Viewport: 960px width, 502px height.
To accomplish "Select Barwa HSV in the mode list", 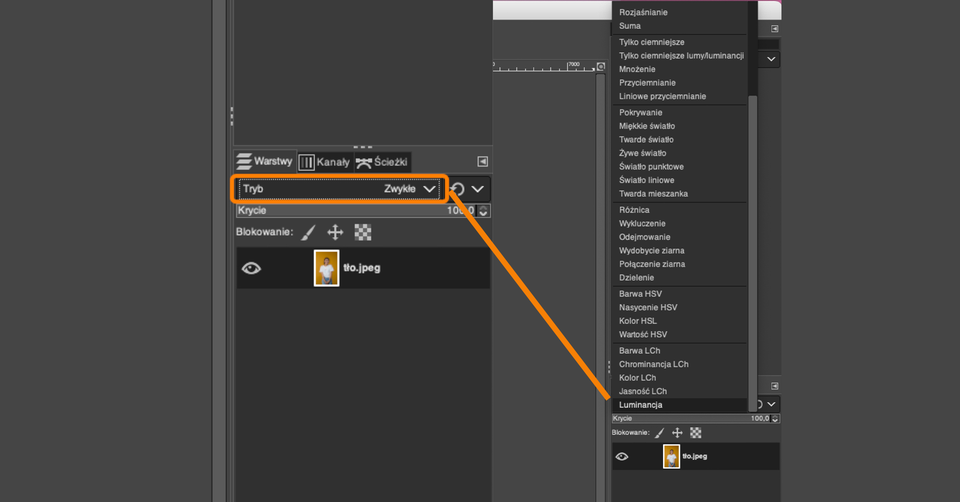I will [x=640, y=294].
